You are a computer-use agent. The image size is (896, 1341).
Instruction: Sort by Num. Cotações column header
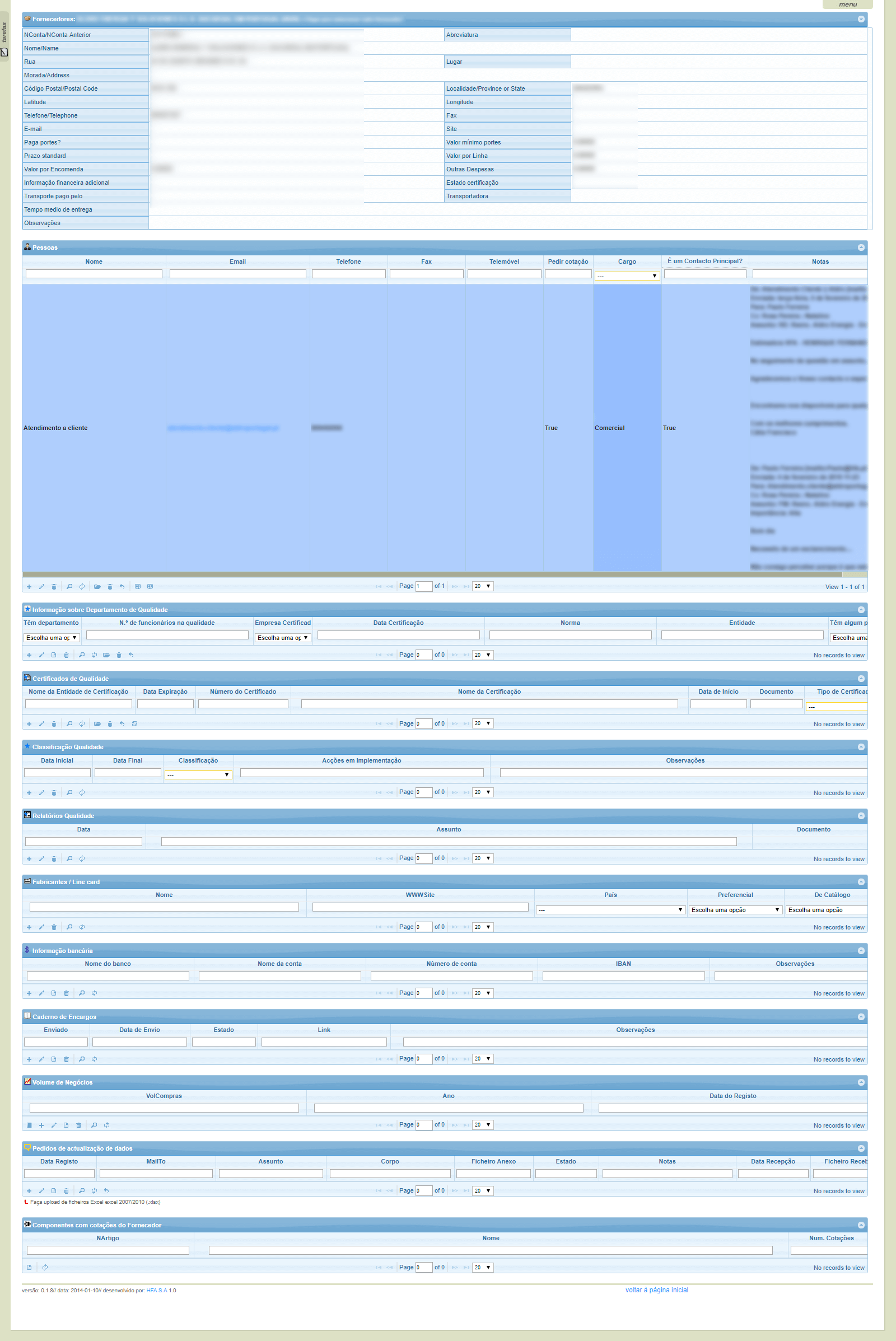831,1238
